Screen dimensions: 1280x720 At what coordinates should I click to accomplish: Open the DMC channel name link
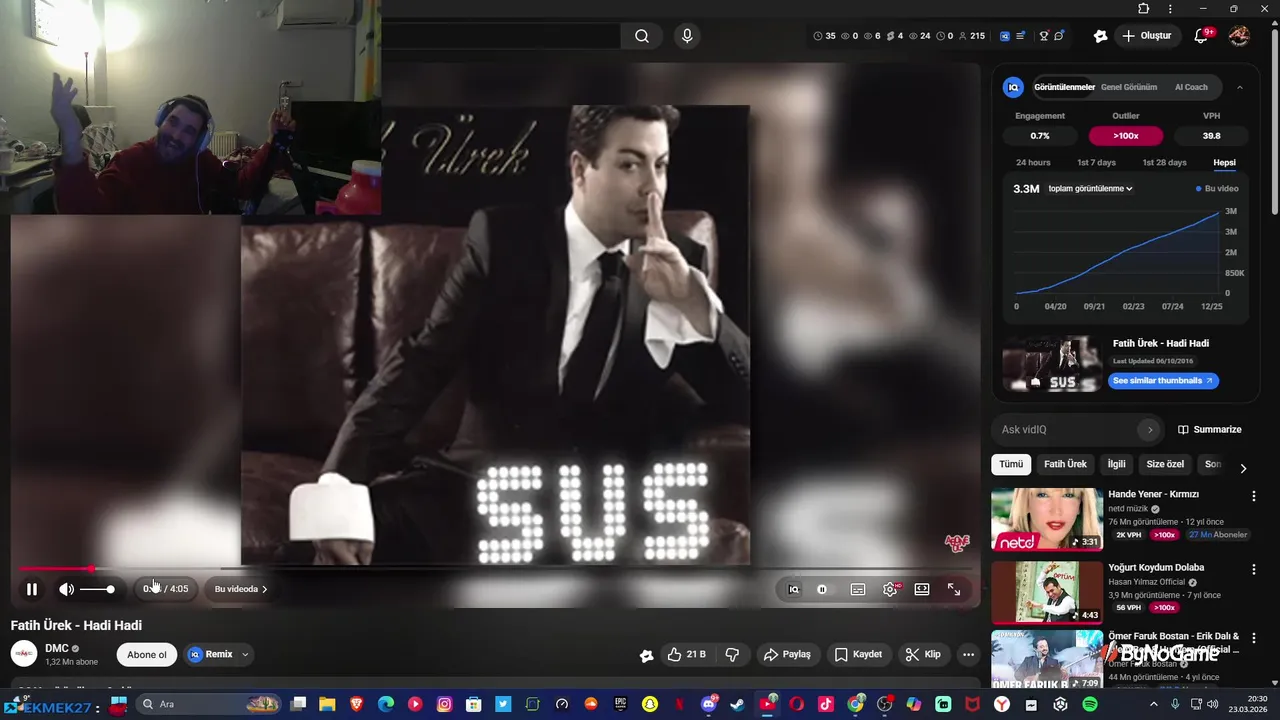[x=57, y=648]
